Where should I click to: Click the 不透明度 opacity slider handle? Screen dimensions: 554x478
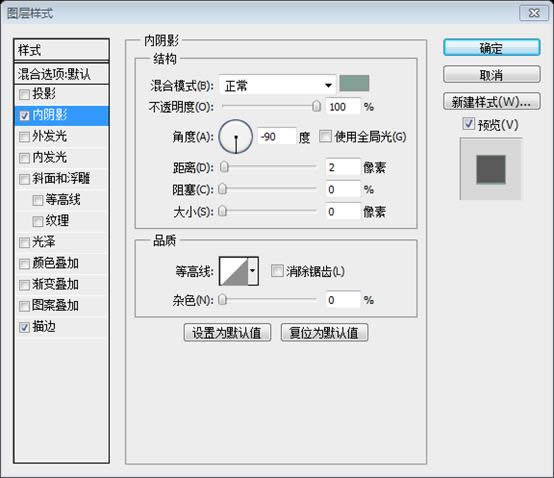click(x=317, y=106)
